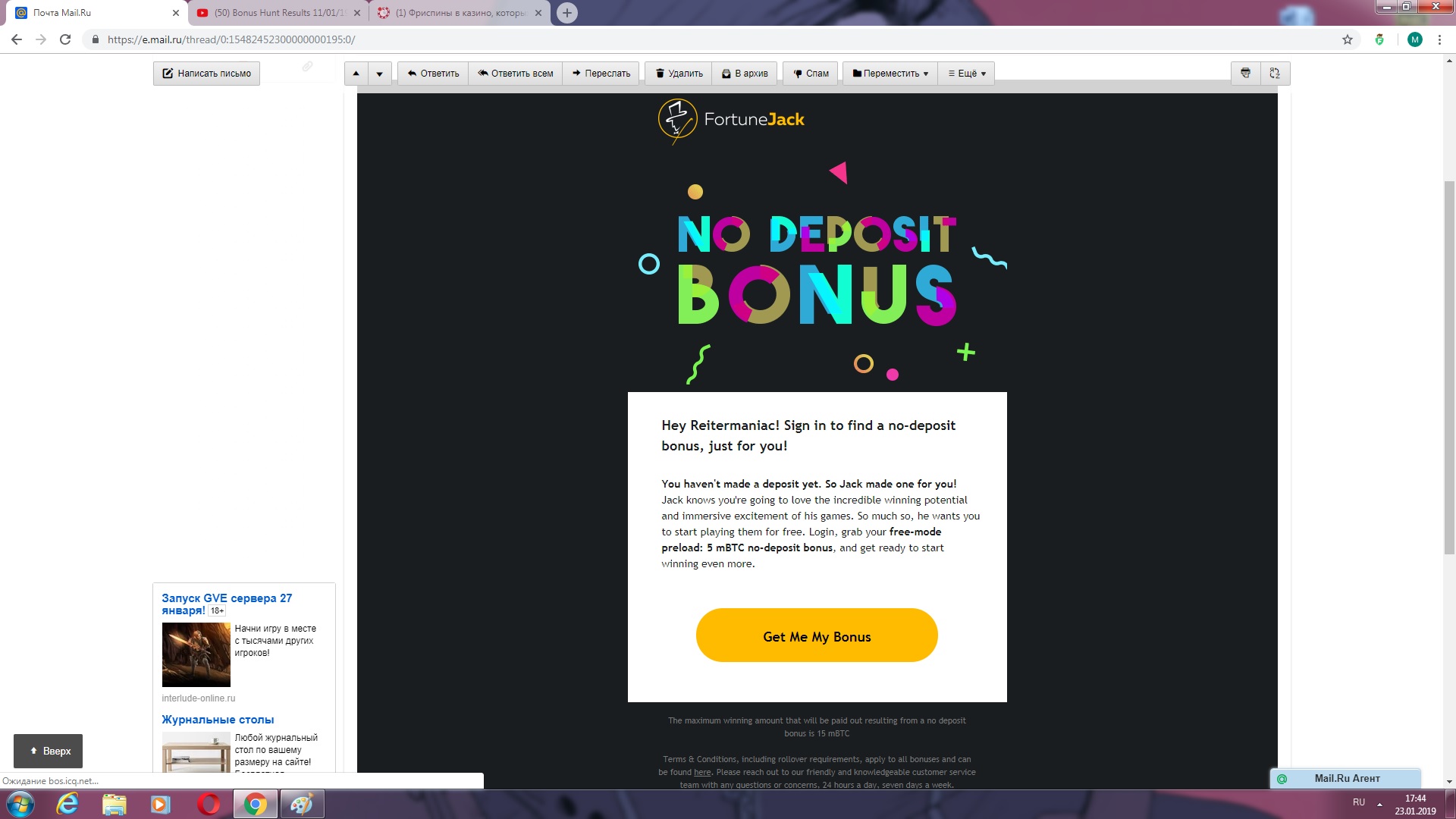Go to previous message with up arrow
1456x819 pixels.
[x=356, y=74]
